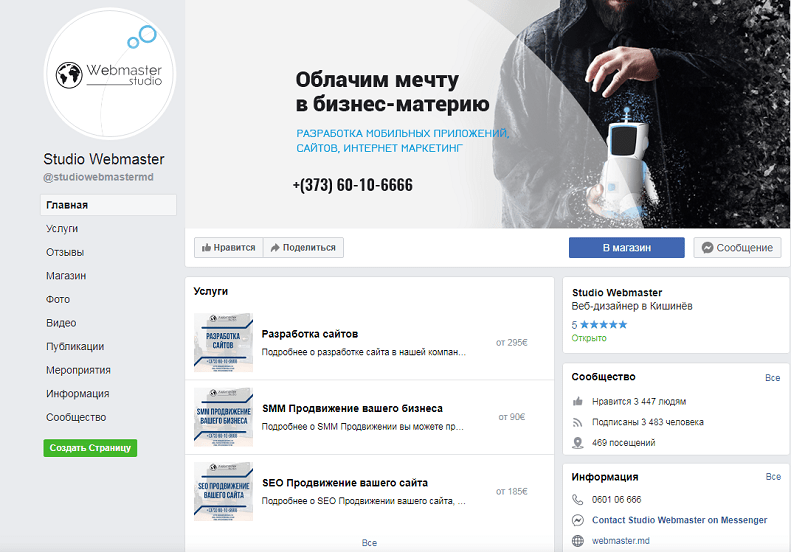Switch to the Отзывы sidebar tab
Viewport: 791px width, 552px height.
point(65,252)
